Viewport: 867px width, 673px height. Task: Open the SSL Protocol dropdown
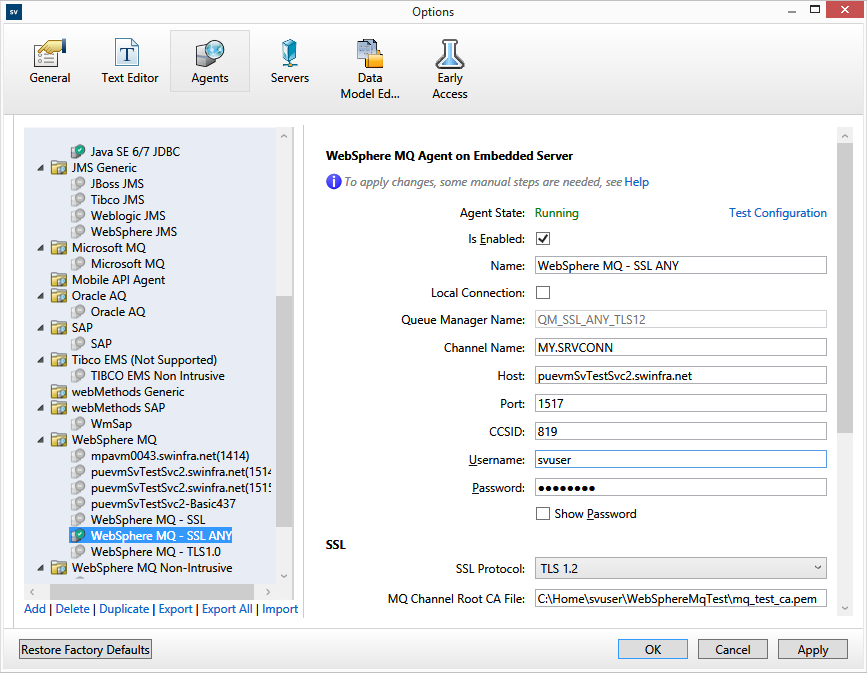[680, 569]
